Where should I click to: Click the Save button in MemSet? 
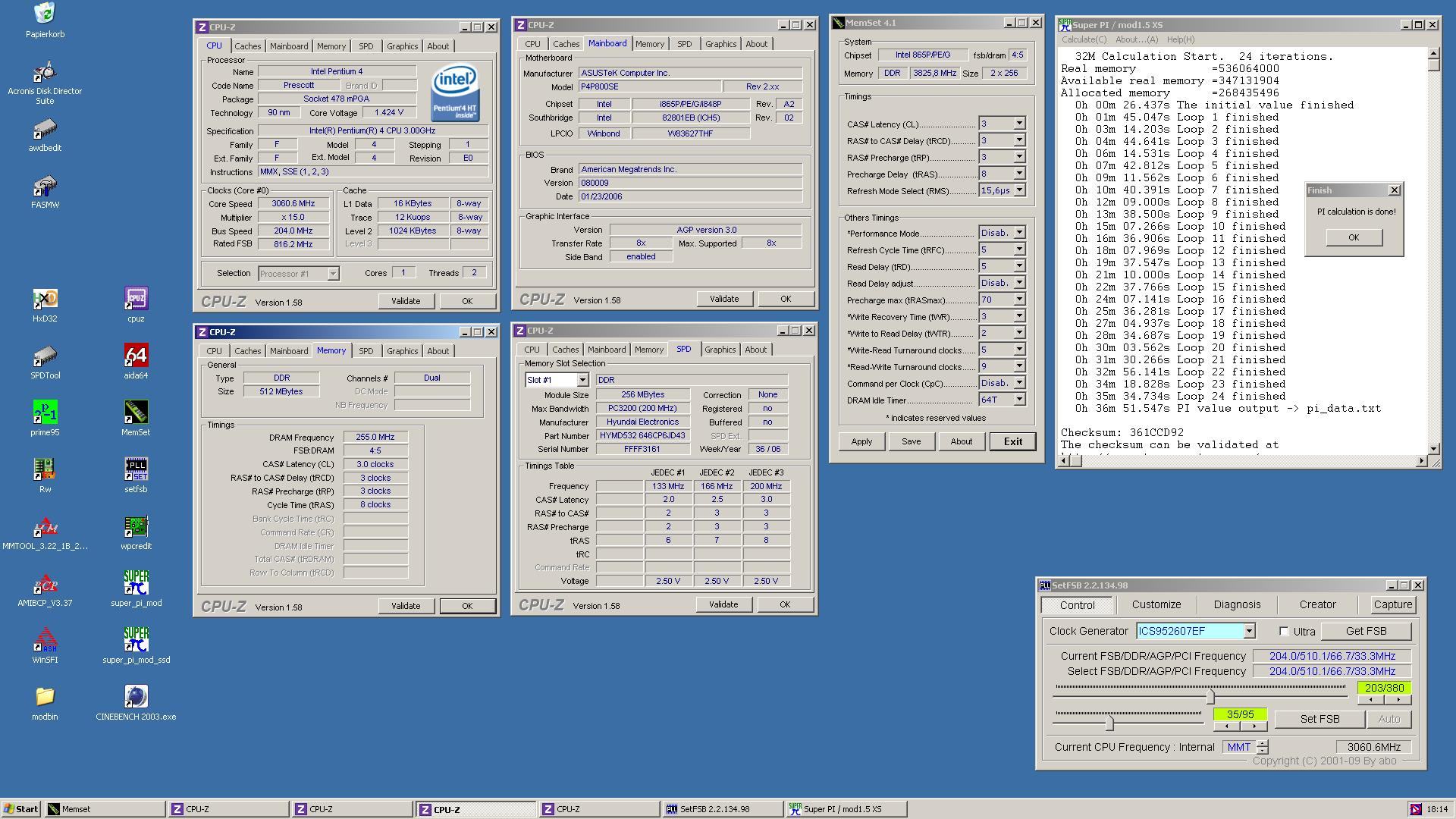click(911, 441)
